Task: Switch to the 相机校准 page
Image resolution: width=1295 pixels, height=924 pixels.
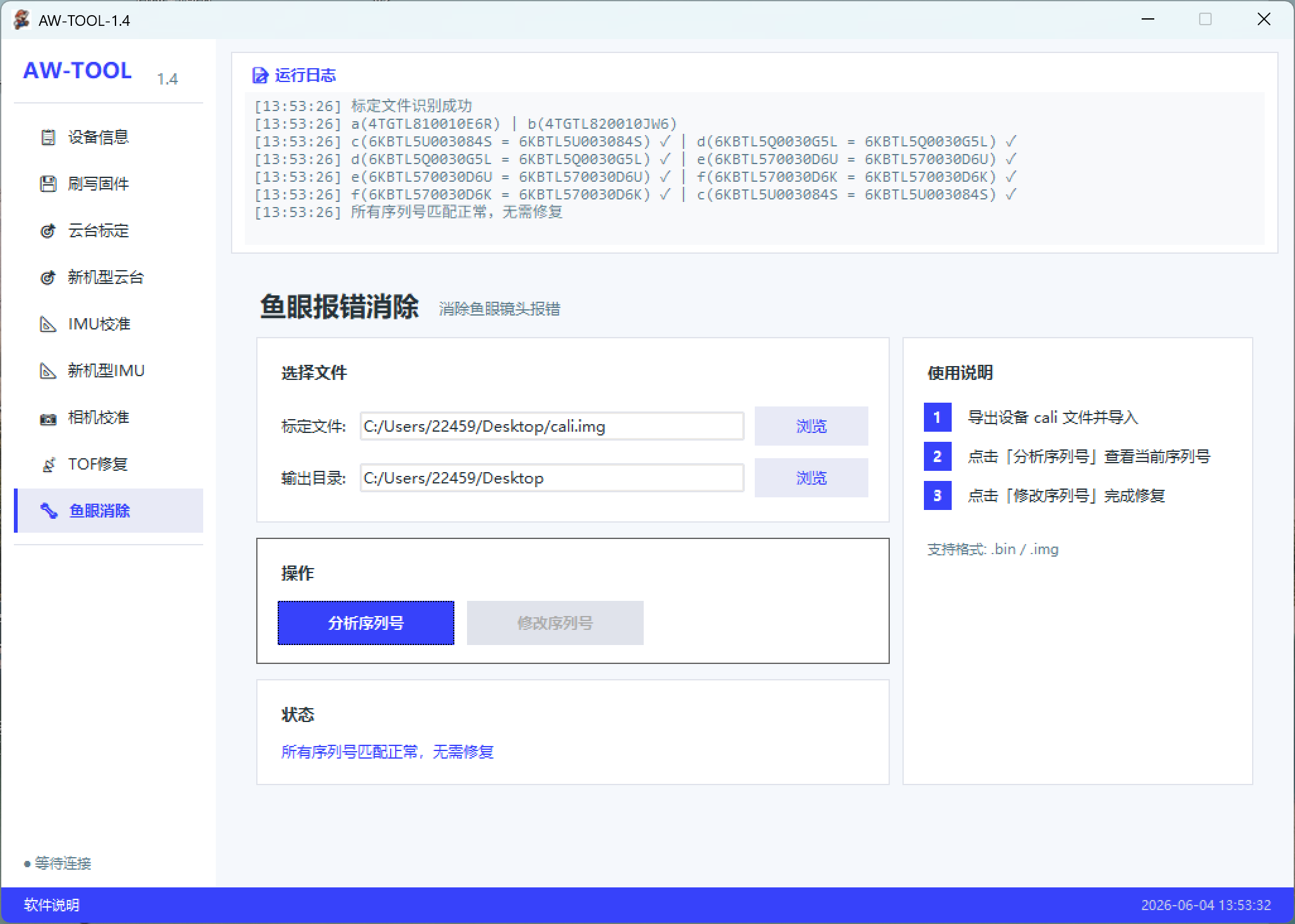Action: click(x=109, y=418)
